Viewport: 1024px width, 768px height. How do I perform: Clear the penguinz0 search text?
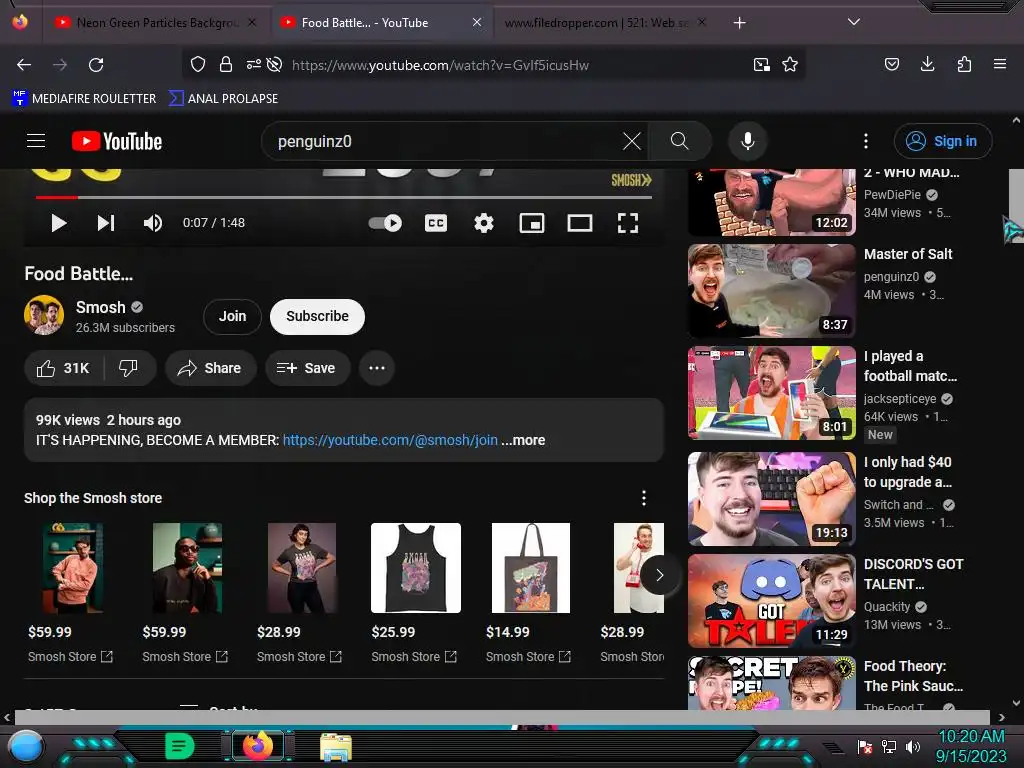[x=632, y=141]
